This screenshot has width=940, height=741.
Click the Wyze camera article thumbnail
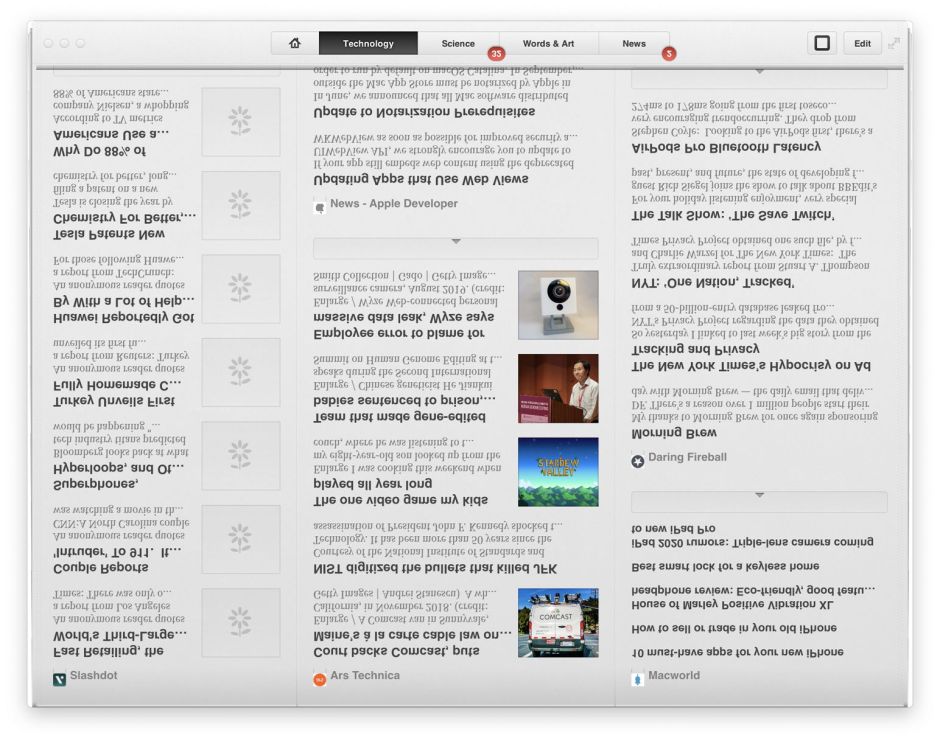[x=558, y=305]
